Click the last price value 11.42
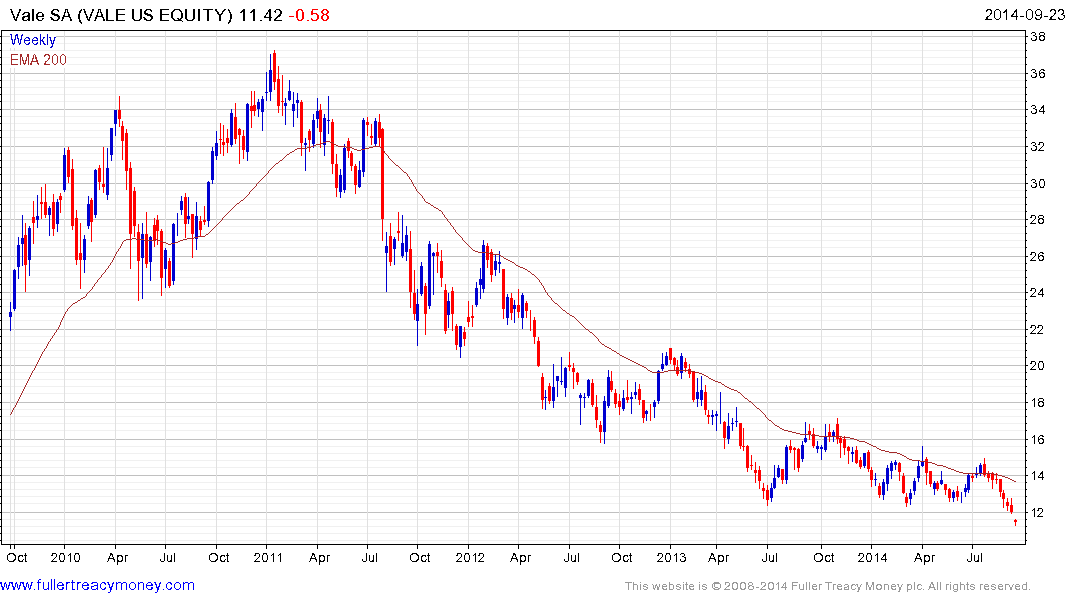 point(261,15)
